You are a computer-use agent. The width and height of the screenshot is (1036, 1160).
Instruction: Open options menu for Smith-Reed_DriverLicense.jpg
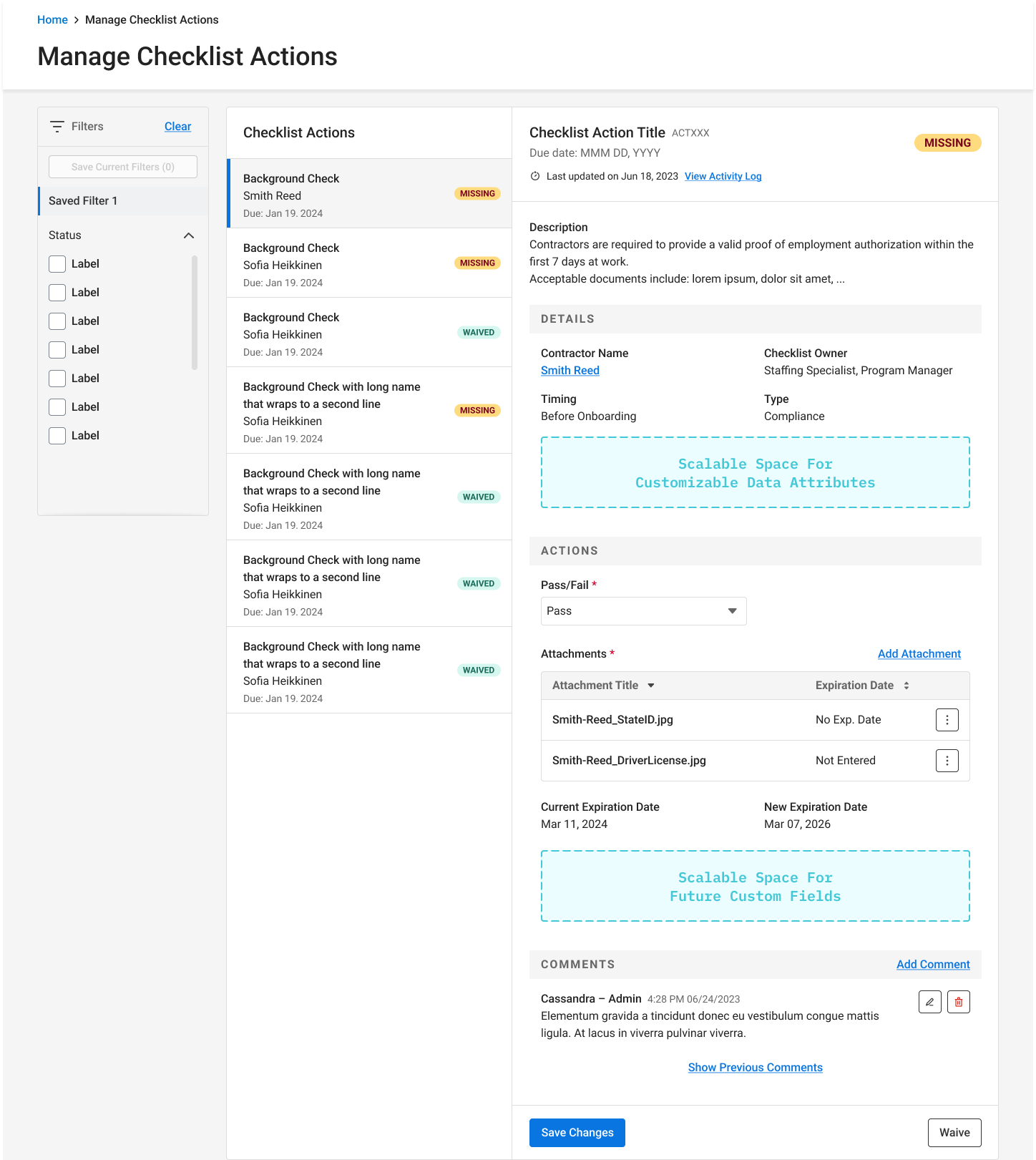point(947,761)
